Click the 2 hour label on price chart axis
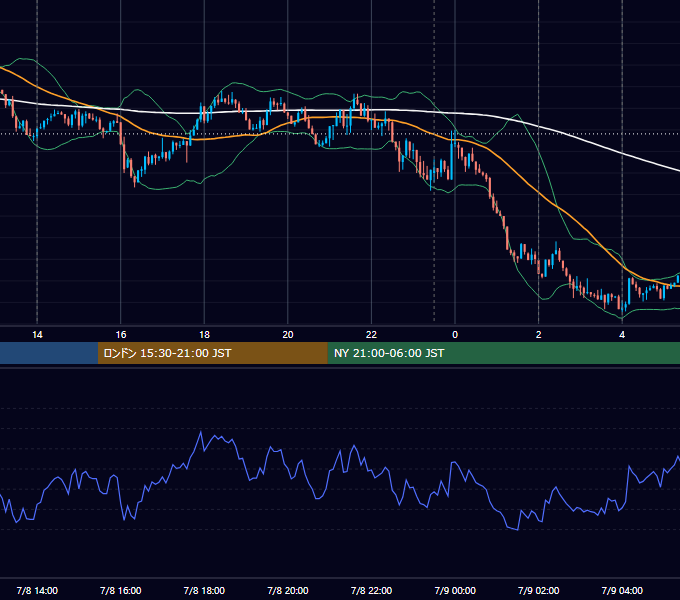This screenshot has width=680, height=600. (539, 335)
